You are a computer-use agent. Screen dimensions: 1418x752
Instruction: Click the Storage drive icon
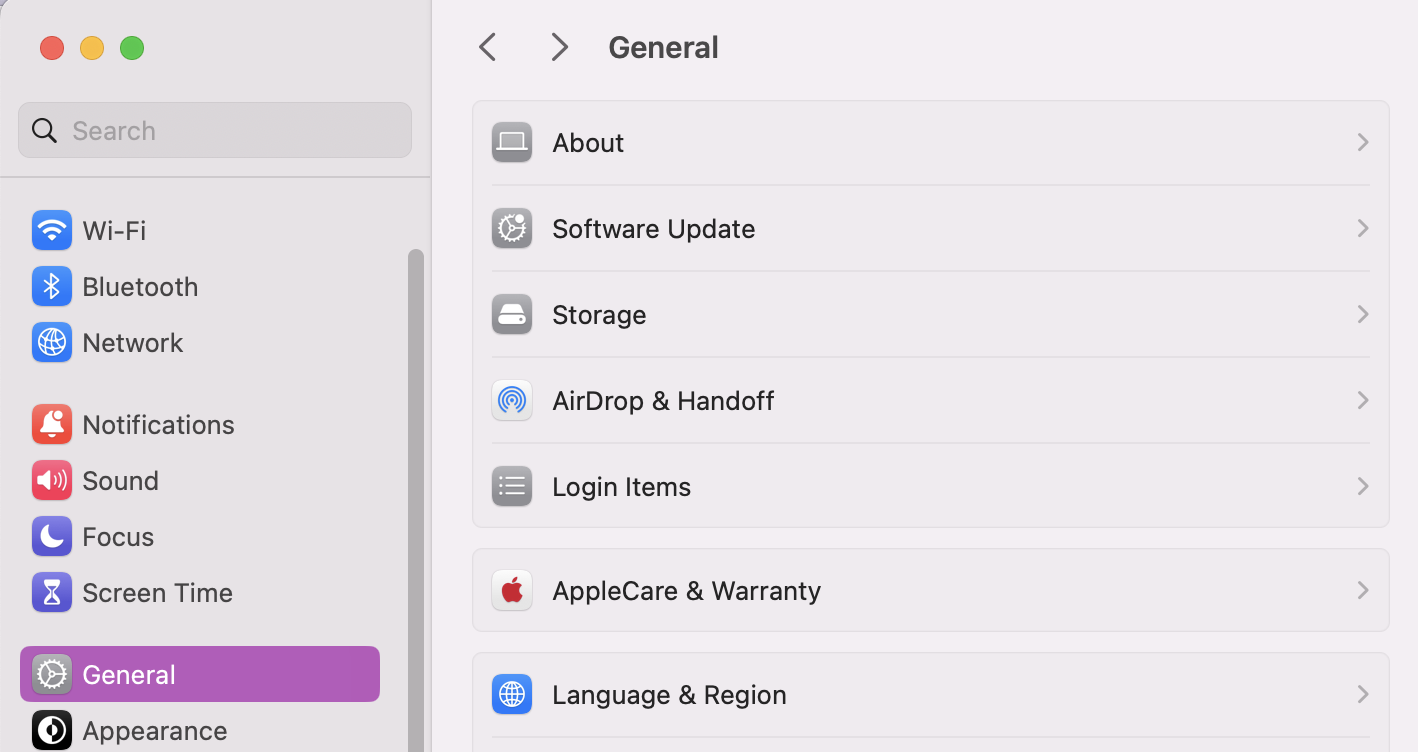pos(511,314)
